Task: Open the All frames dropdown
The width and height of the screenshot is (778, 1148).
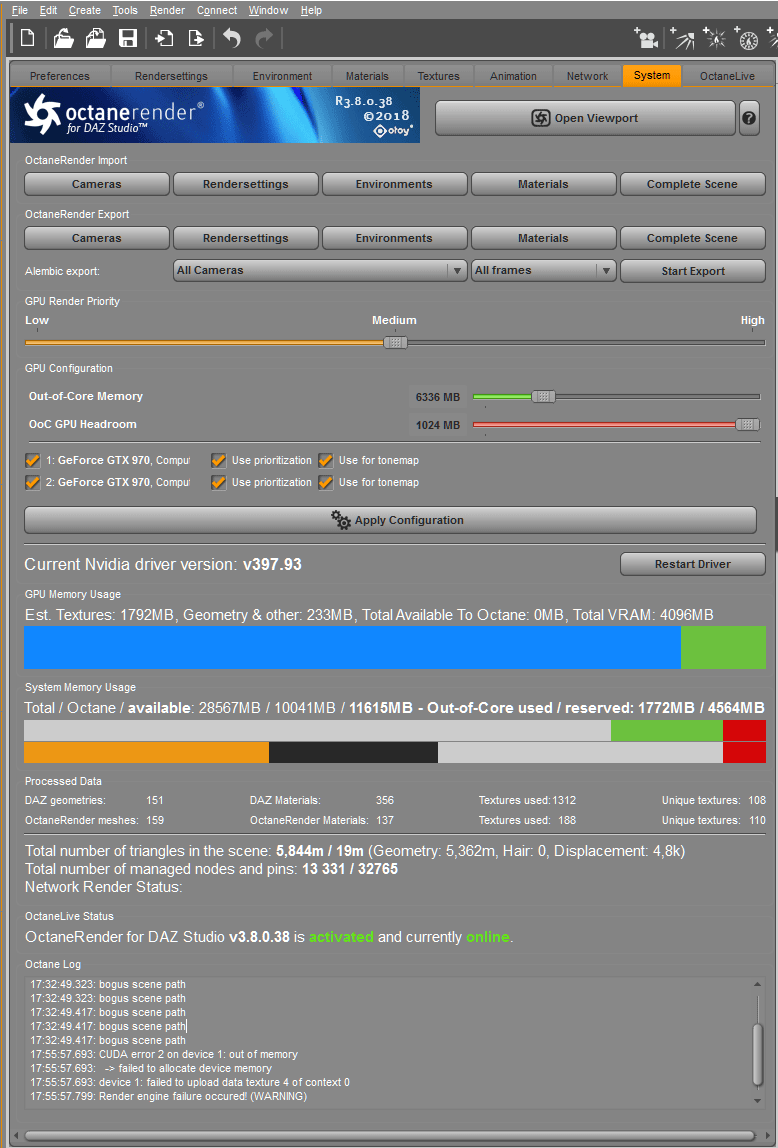Action: pyautogui.click(x=543, y=270)
